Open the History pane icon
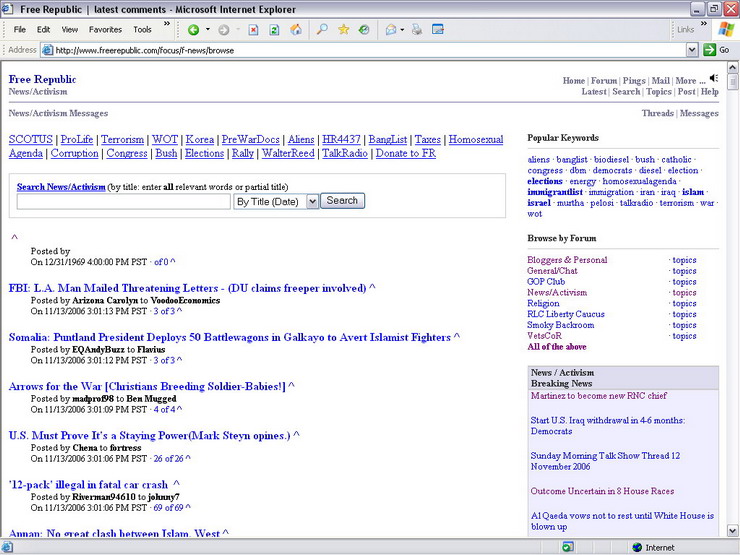Viewport: 740px width, 555px height. 364,30
